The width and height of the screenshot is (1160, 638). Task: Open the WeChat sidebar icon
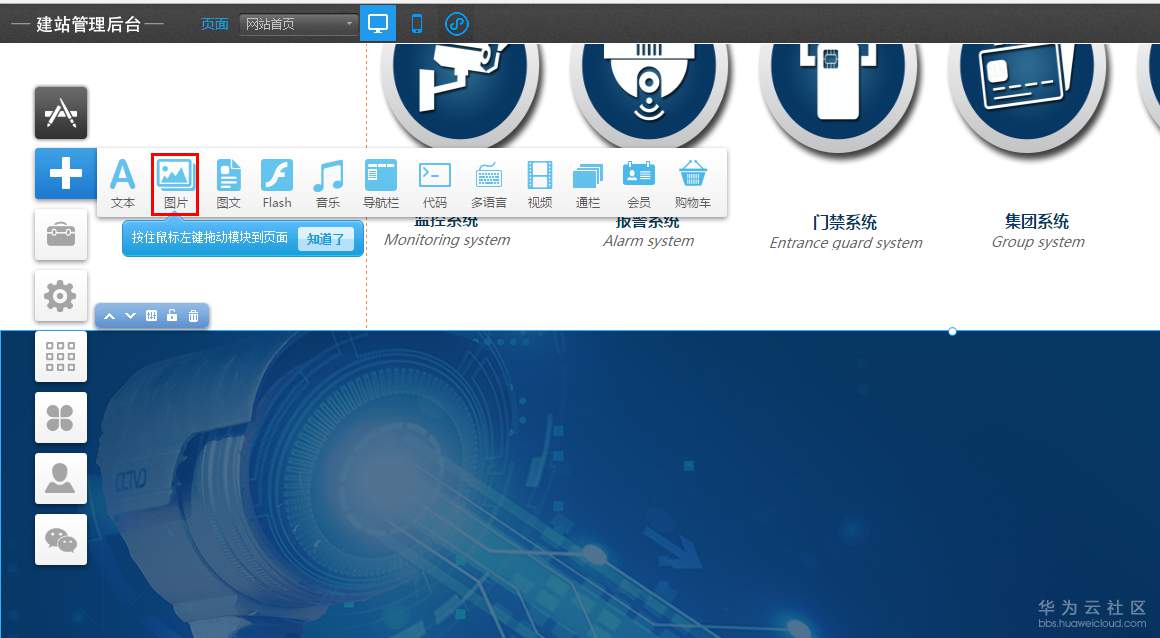click(61, 540)
